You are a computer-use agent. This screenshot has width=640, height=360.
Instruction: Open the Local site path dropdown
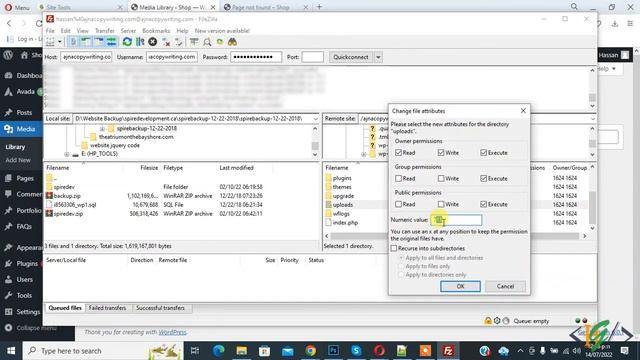(x=316, y=119)
